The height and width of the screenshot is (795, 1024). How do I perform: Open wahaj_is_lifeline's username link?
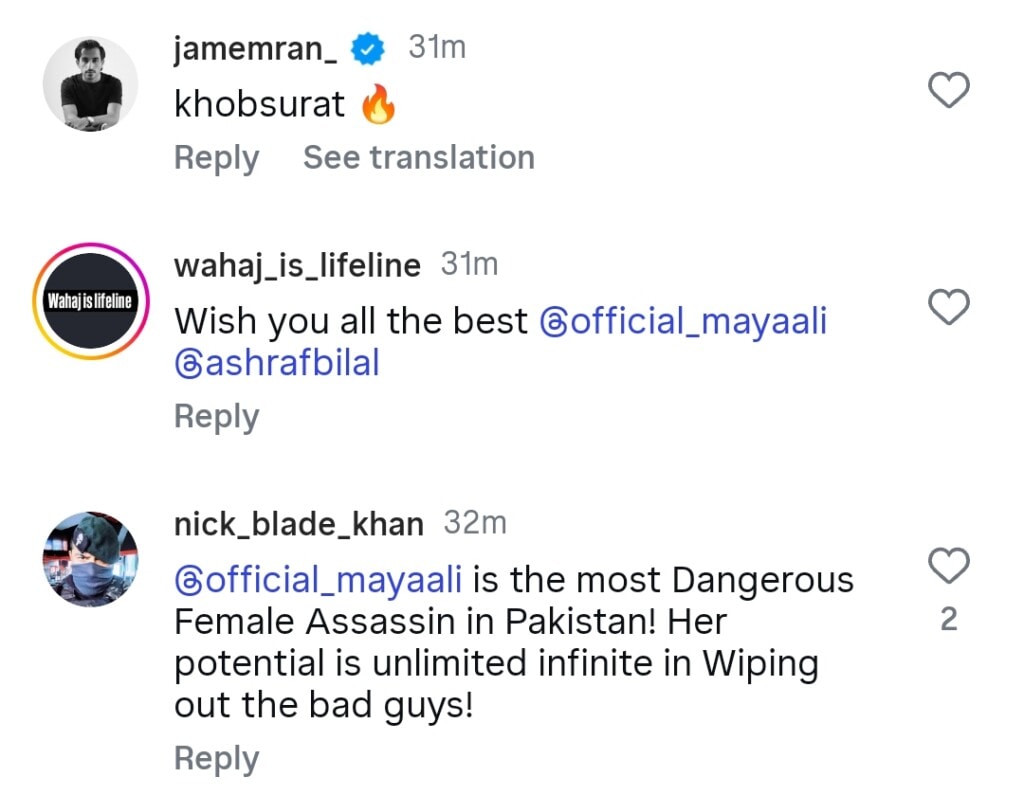pos(296,264)
